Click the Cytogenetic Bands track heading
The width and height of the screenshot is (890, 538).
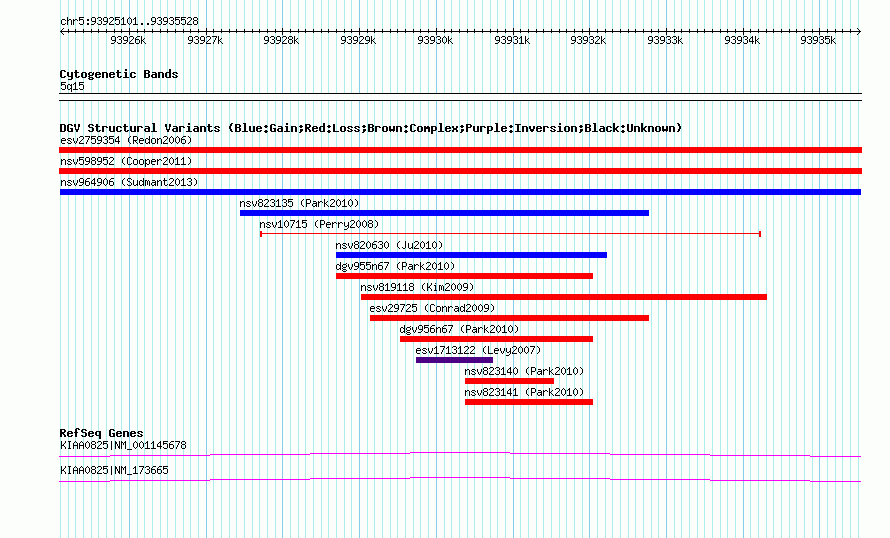[x=119, y=74]
